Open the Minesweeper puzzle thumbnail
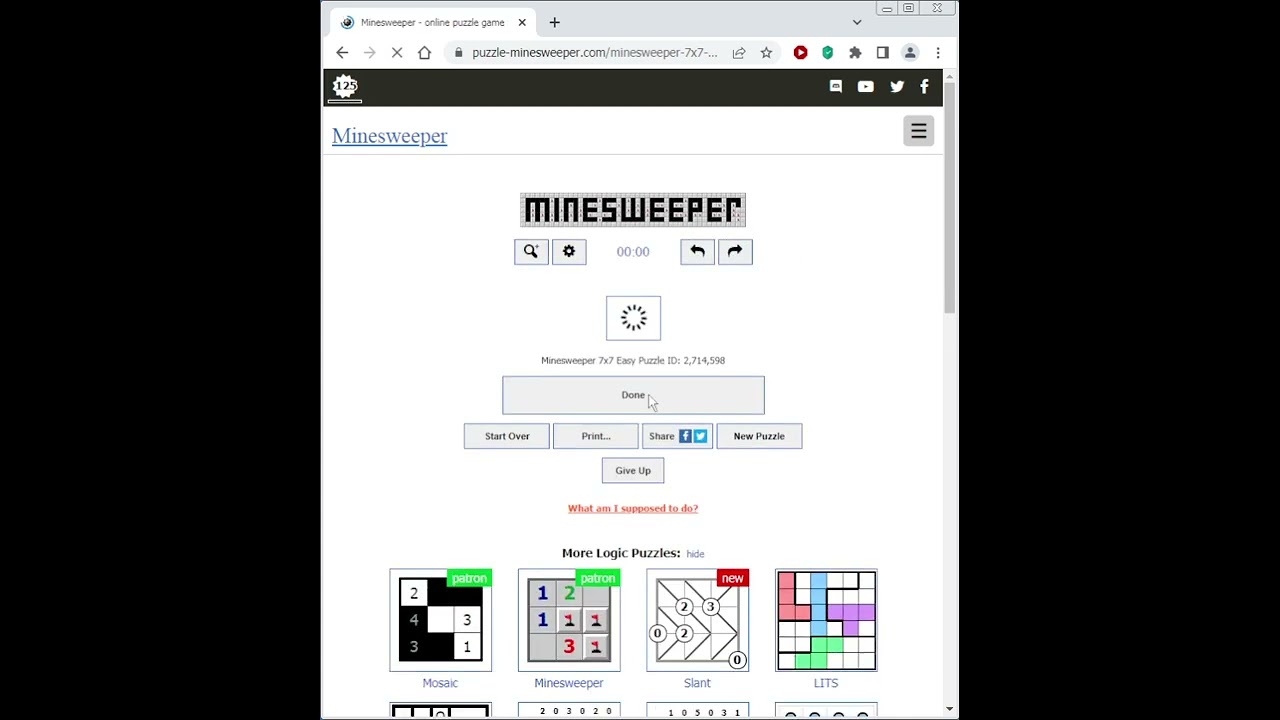The width and height of the screenshot is (1280, 720). coord(569,620)
